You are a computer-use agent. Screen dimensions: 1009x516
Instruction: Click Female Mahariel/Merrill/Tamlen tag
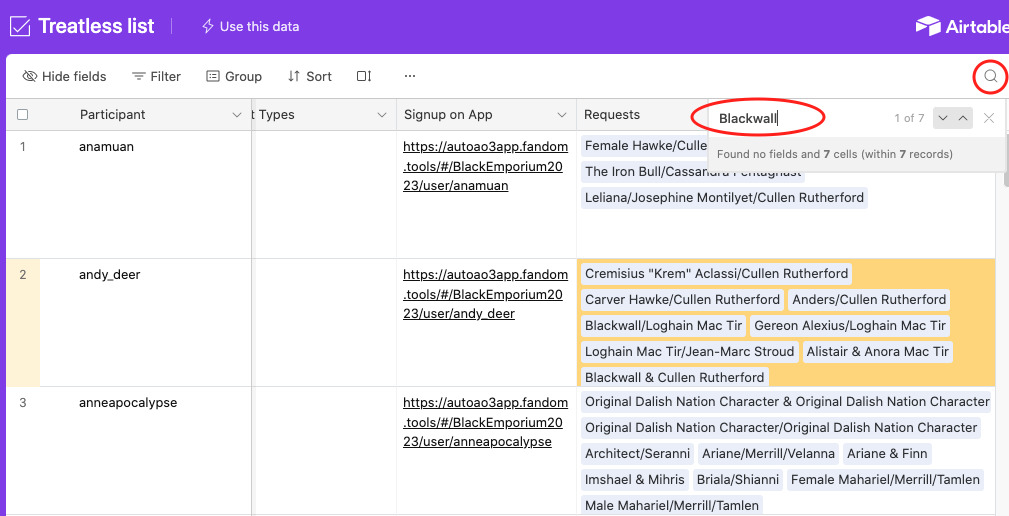885,479
